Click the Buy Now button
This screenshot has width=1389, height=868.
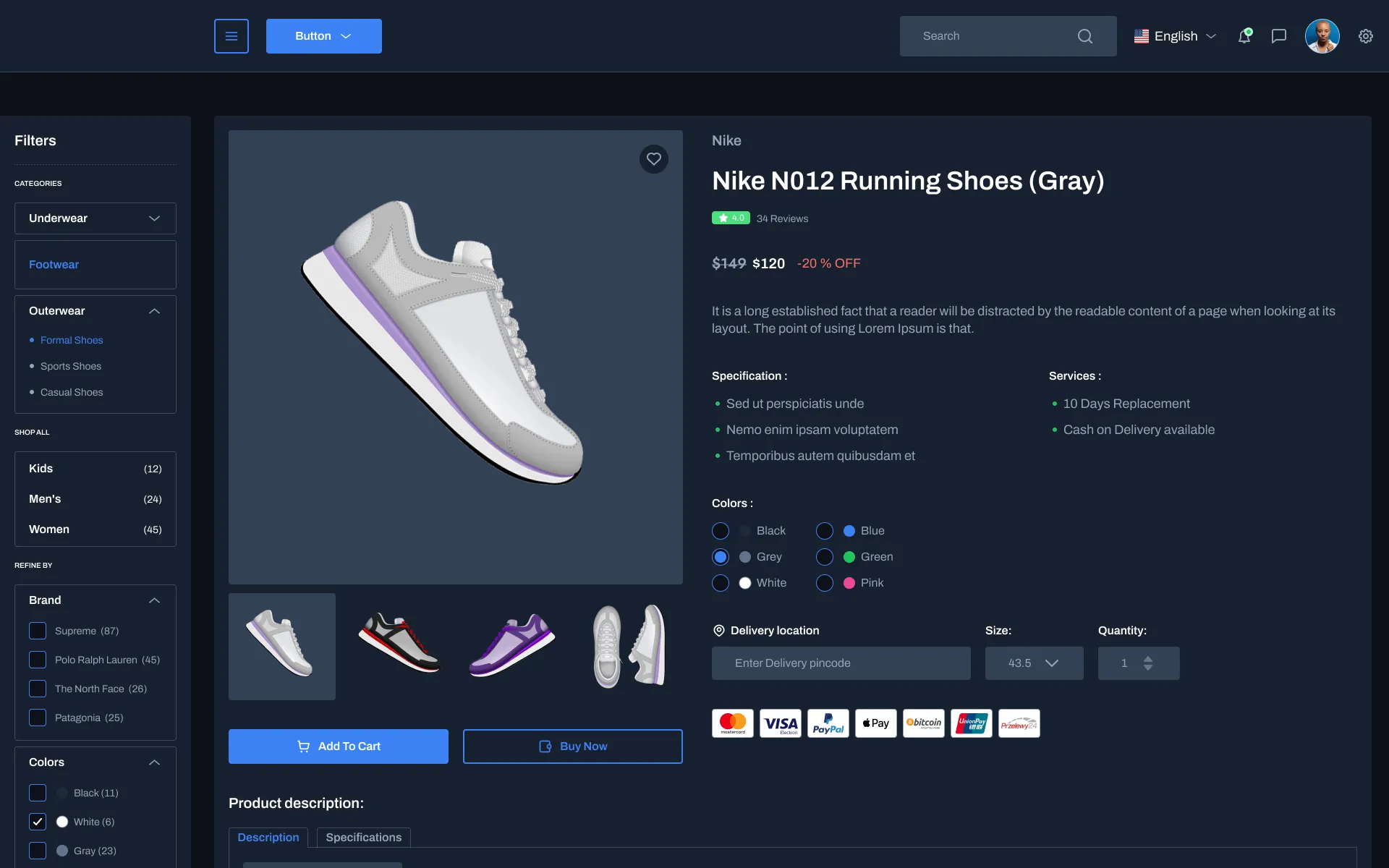572,746
